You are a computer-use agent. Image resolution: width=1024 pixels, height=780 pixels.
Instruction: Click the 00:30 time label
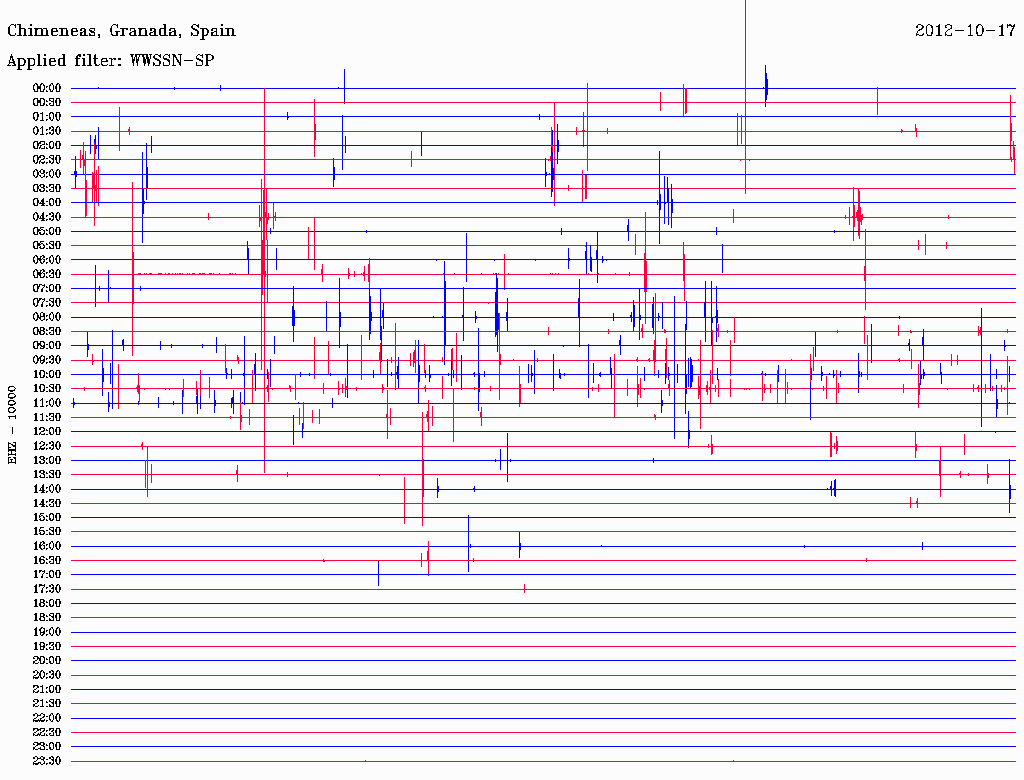(47, 102)
